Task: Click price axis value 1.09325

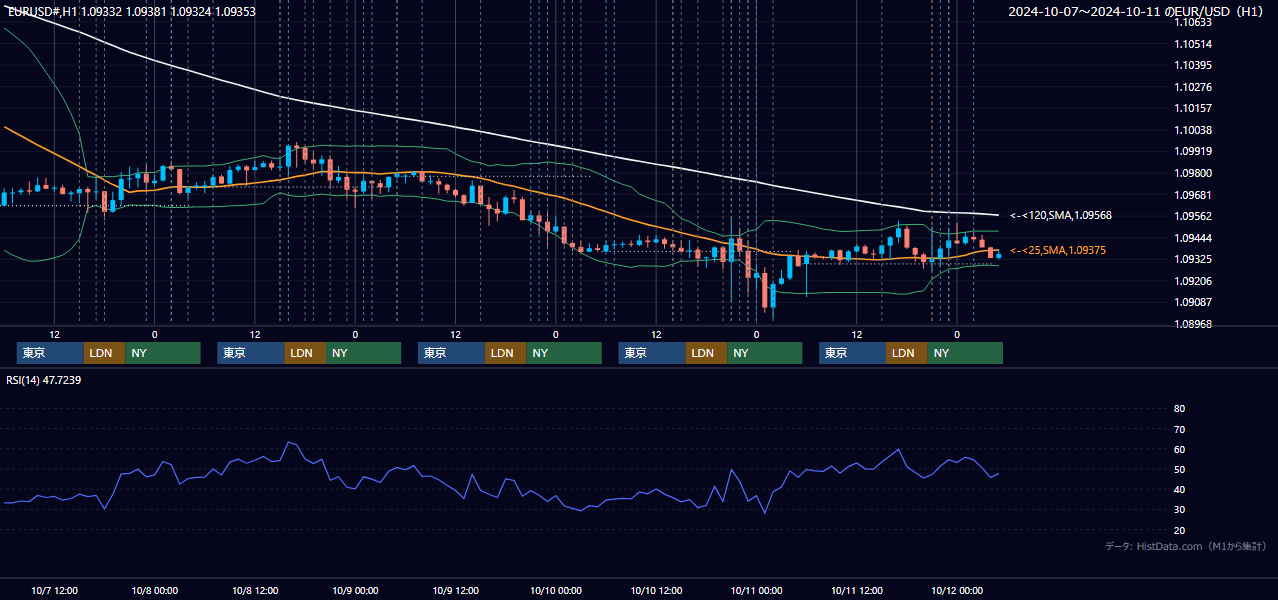Action: pyautogui.click(x=1193, y=259)
